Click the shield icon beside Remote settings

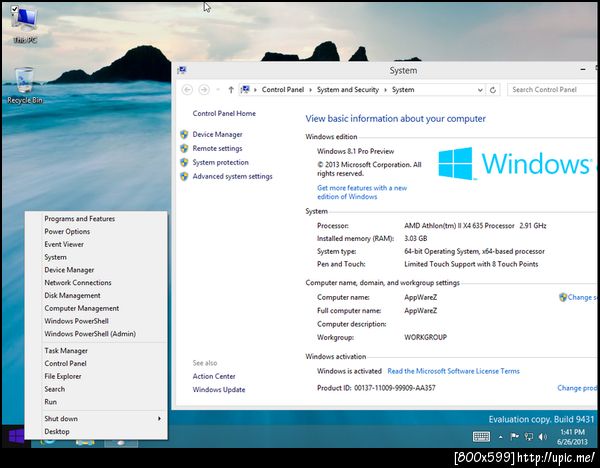(x=184, y=148)
